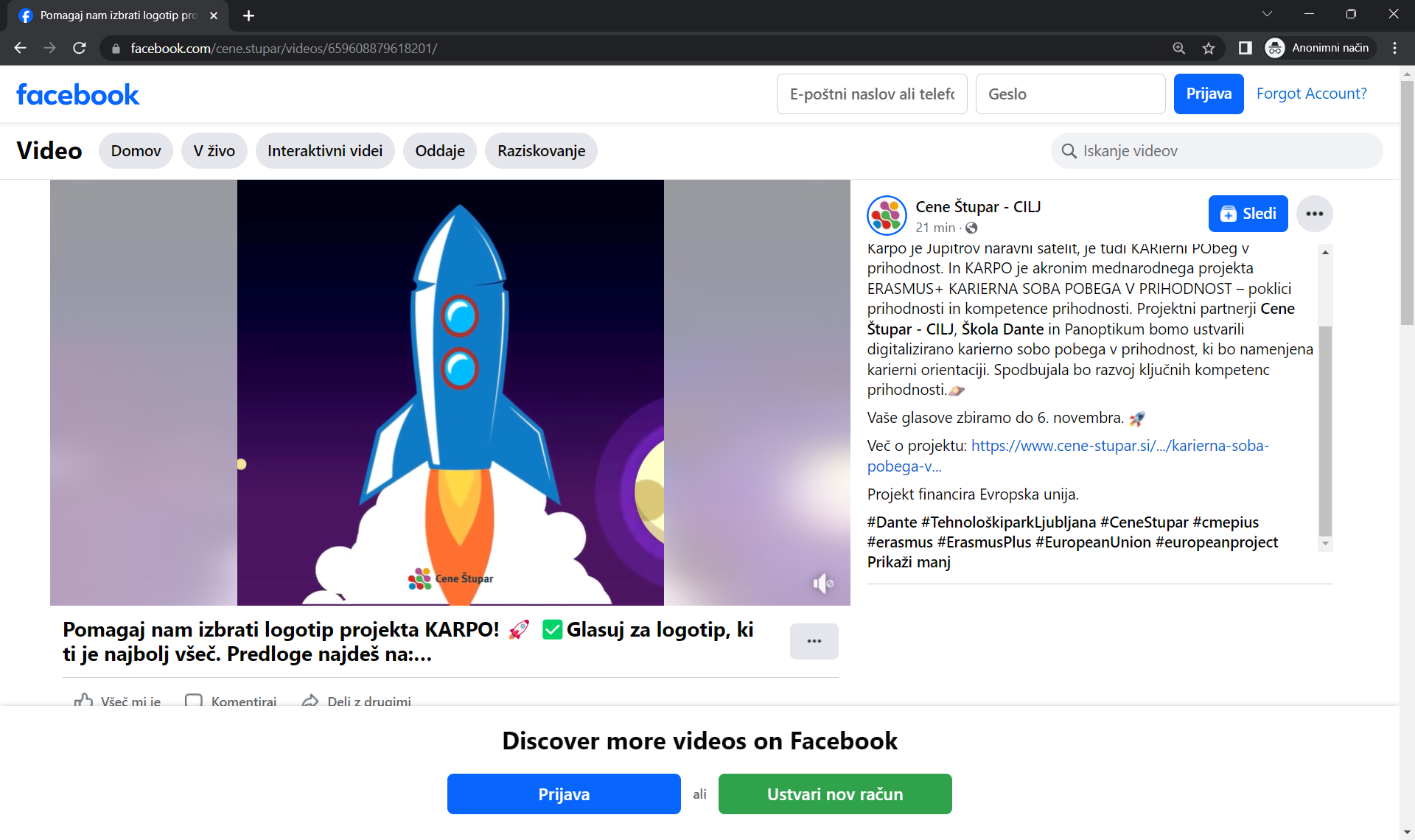Open the Interaktivni videi tab

point(325,151)
